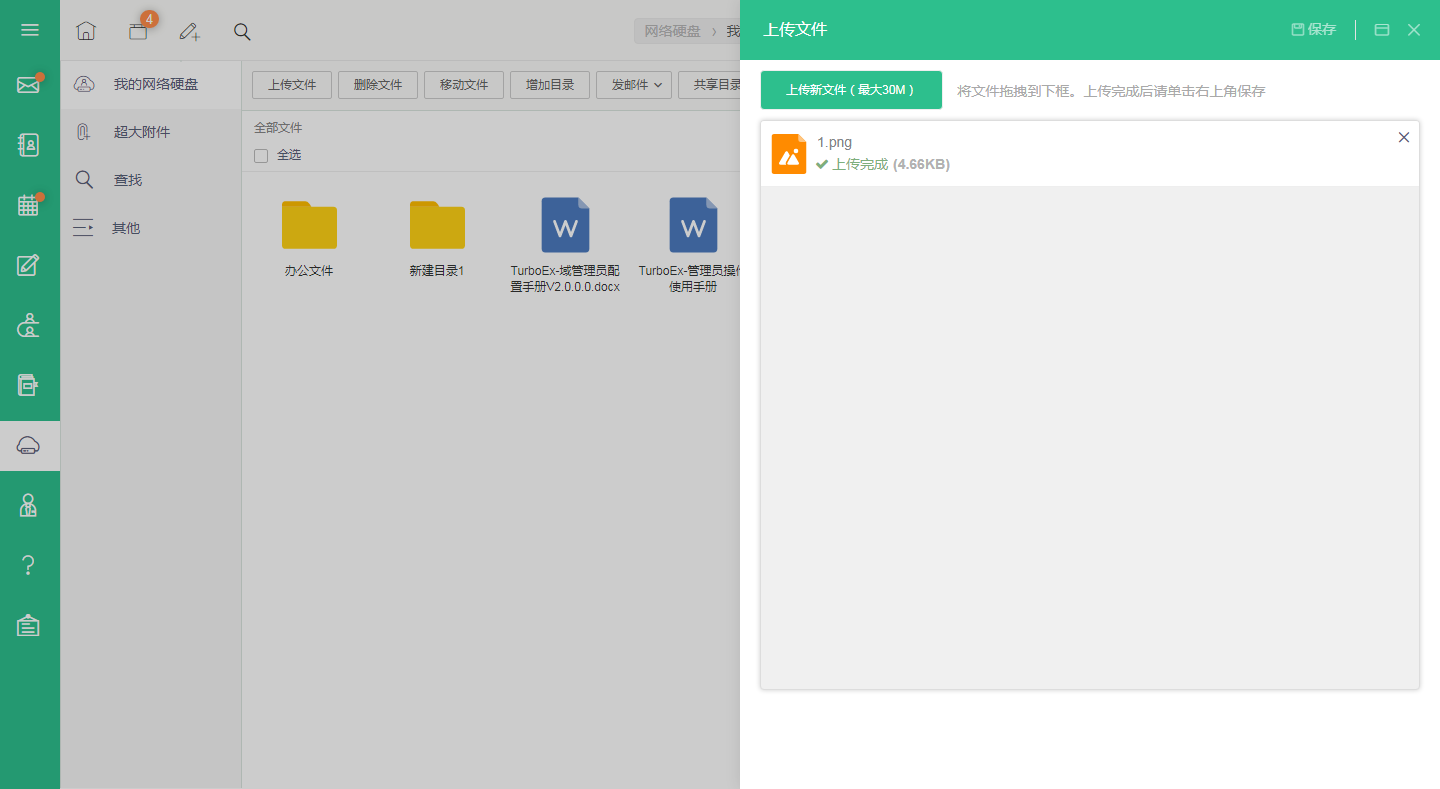The width and height of the screenshot is (1440, 789).
Task: Click the 删除文件 toolbar button
Action: 378,85
